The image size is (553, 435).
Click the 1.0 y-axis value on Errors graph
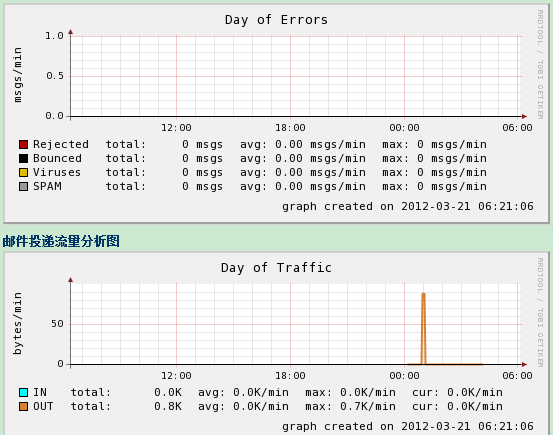[54, 36]
